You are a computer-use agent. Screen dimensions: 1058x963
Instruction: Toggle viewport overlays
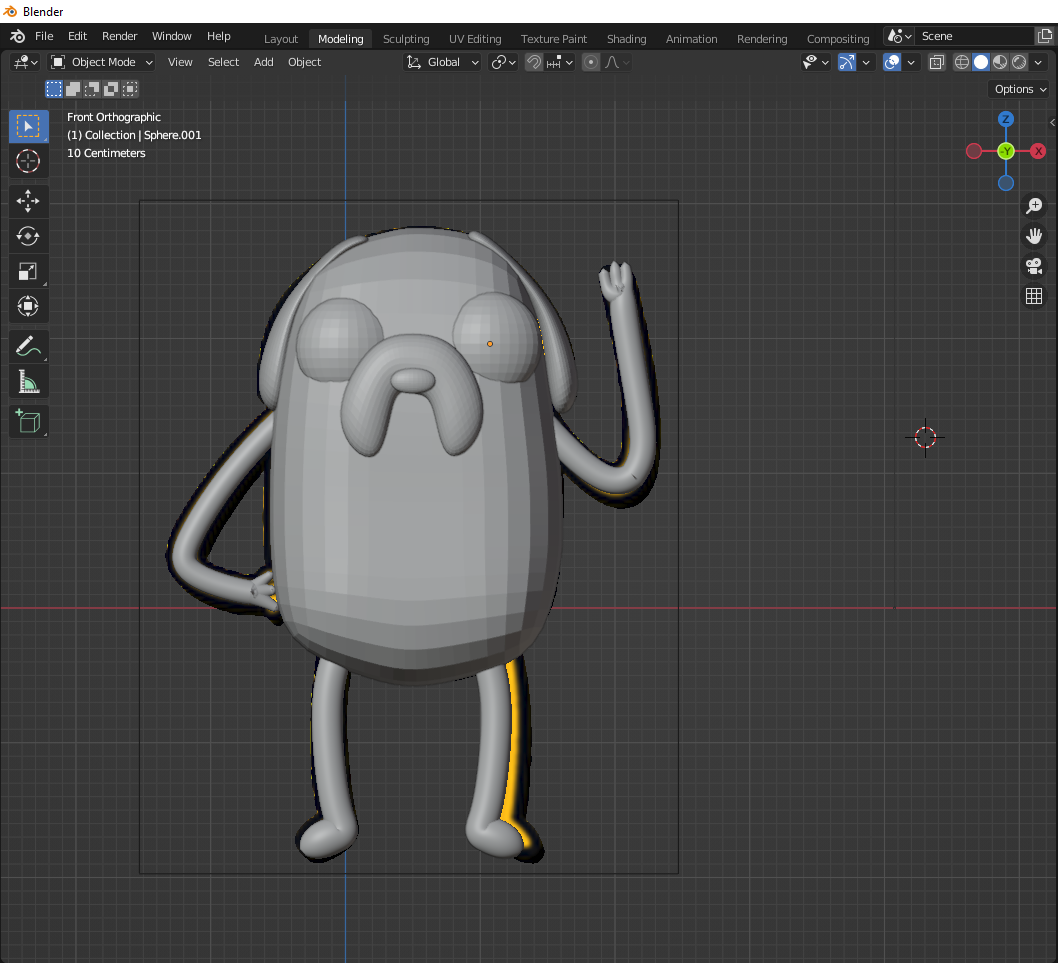(x=892, y=62)
